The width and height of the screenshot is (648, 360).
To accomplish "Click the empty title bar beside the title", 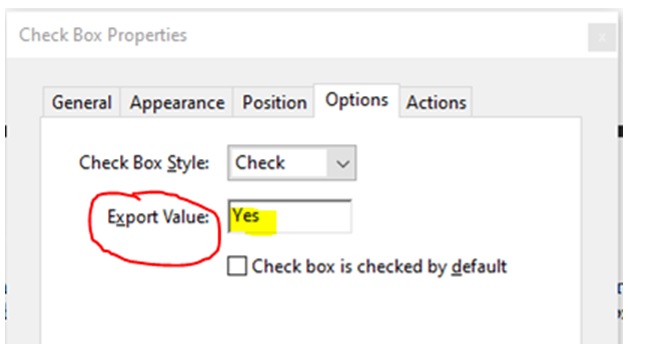I will tap(384, 36).
